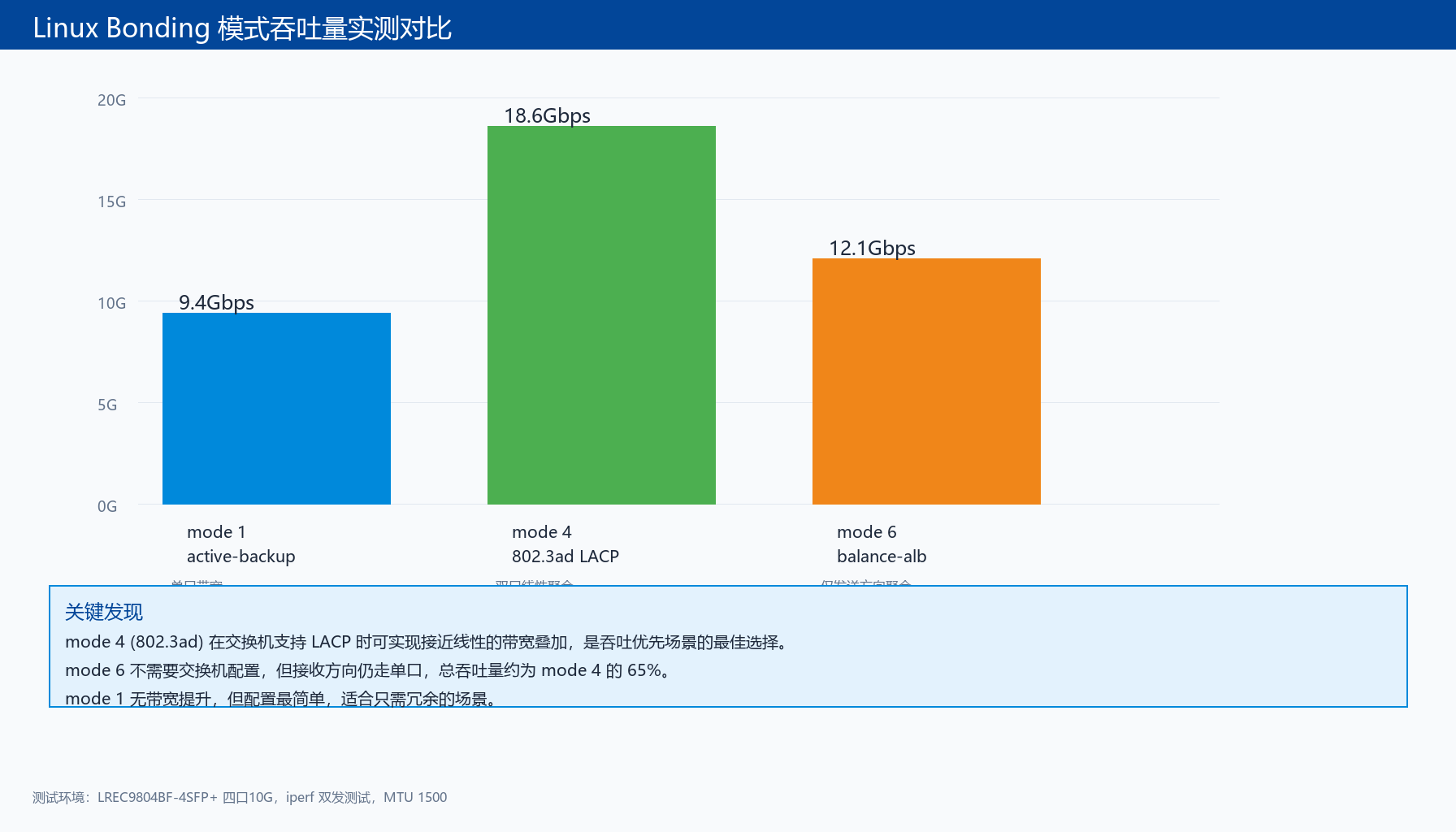Screen dimensions: 1456x832
Task: Click the 12.1Gbps value label
Action: tap(872, 248)
